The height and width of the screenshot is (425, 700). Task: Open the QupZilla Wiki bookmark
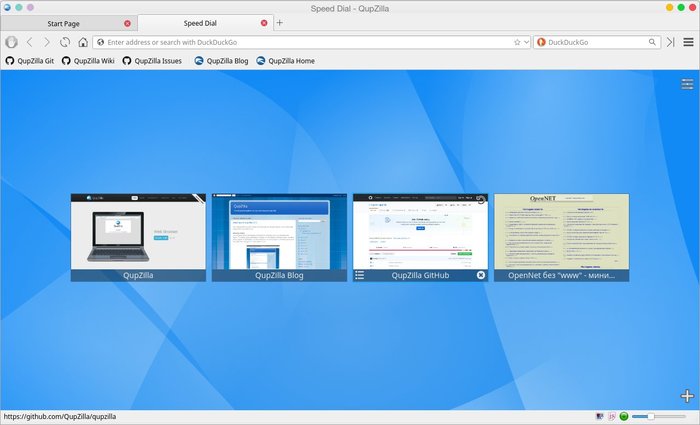tap(88, 61)
